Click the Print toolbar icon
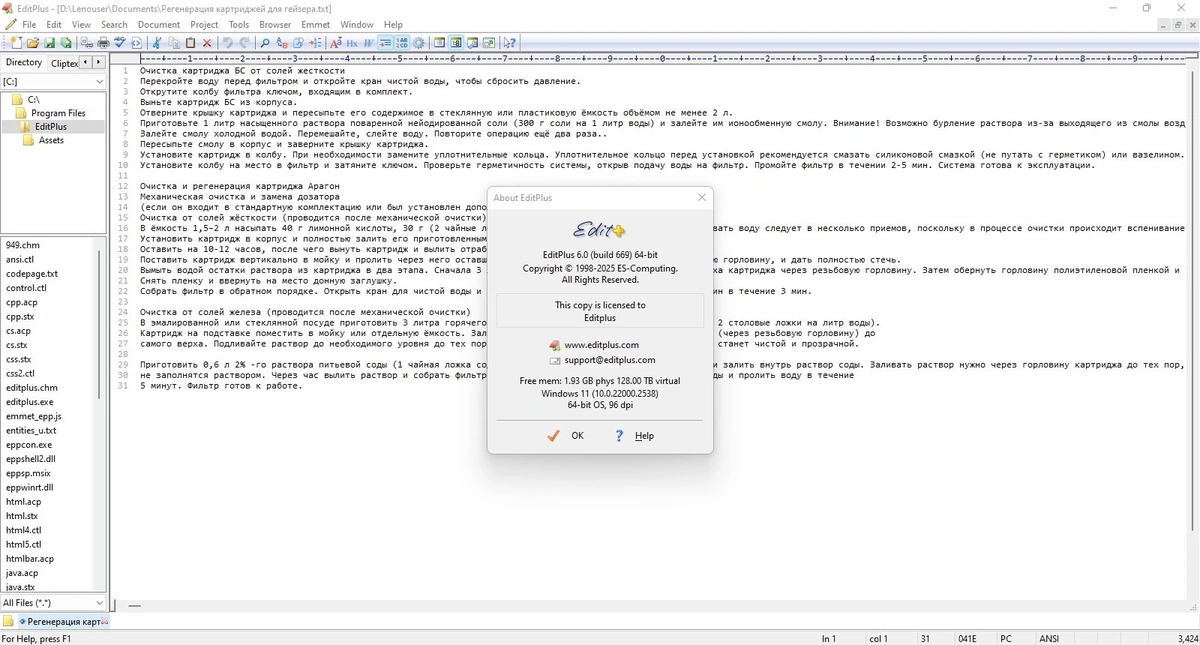 (103, 43)
